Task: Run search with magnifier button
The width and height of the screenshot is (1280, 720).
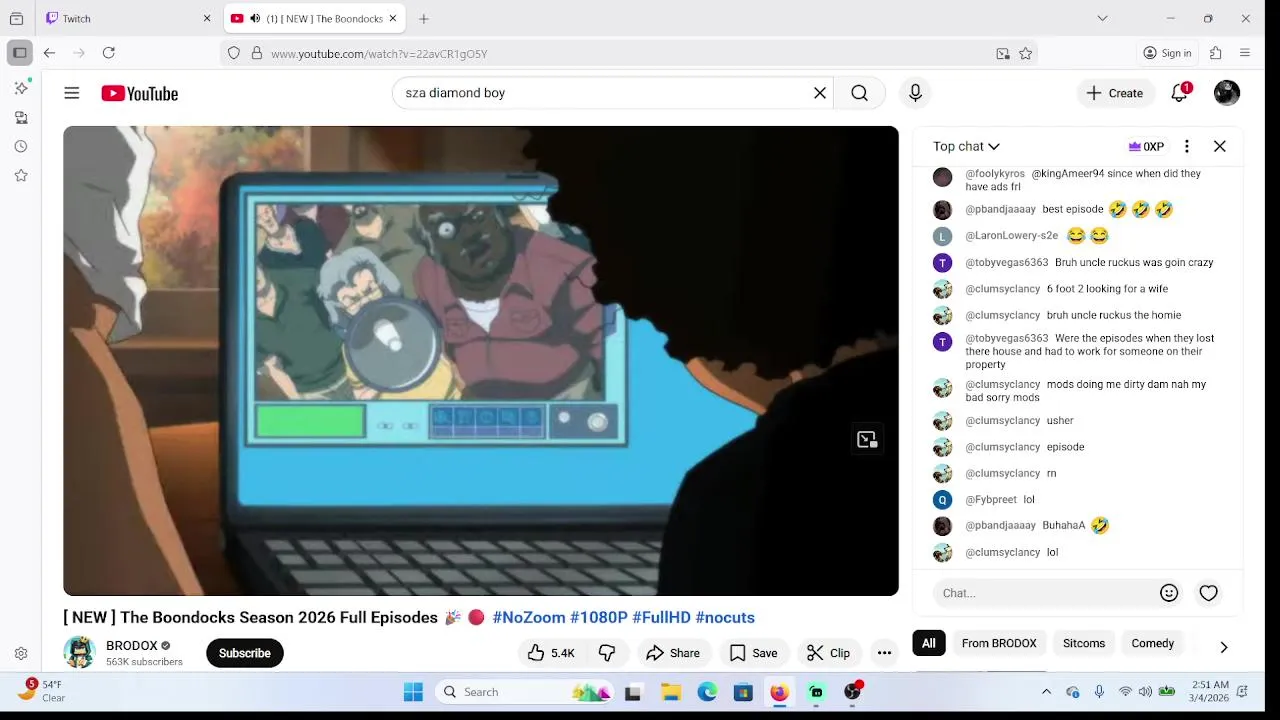Action: tap(859, 93)
